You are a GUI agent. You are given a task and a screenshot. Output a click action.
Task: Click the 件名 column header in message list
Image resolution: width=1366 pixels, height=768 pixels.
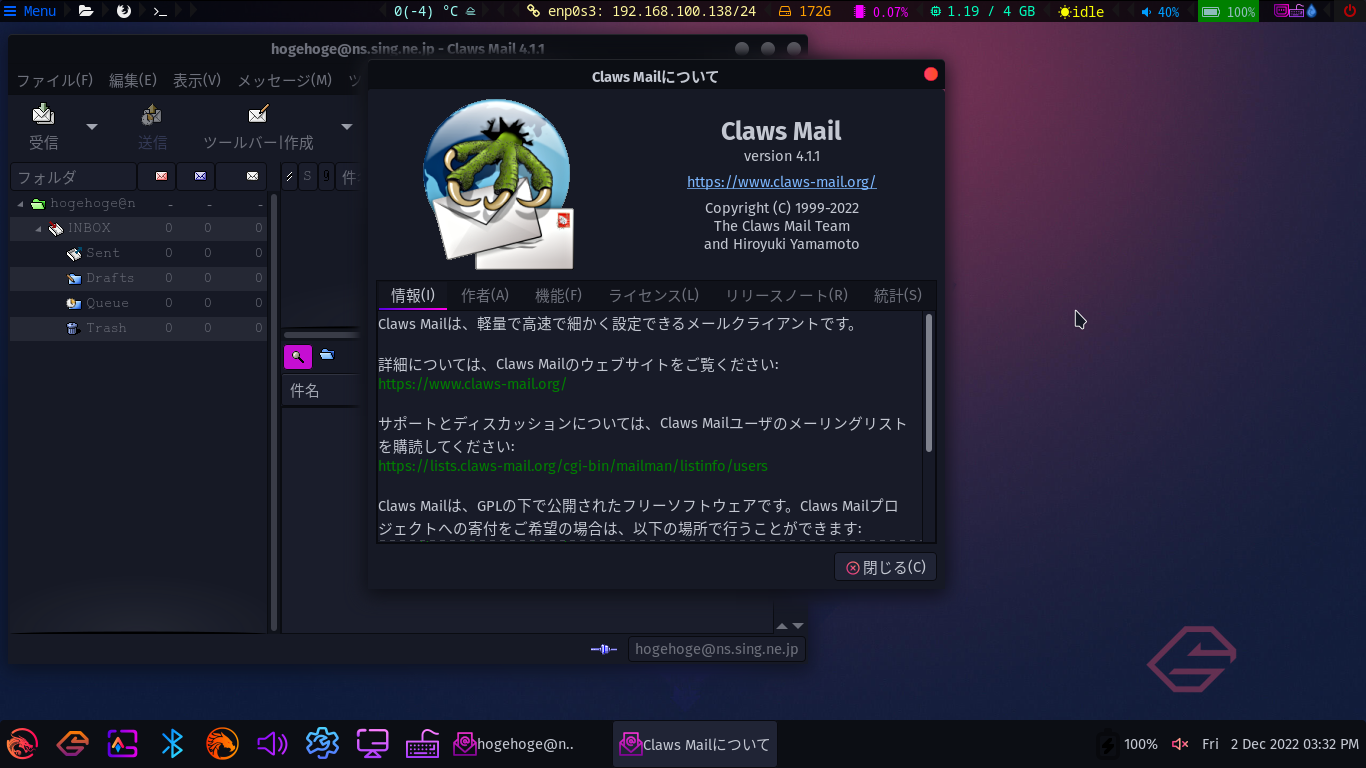point(320,391)
